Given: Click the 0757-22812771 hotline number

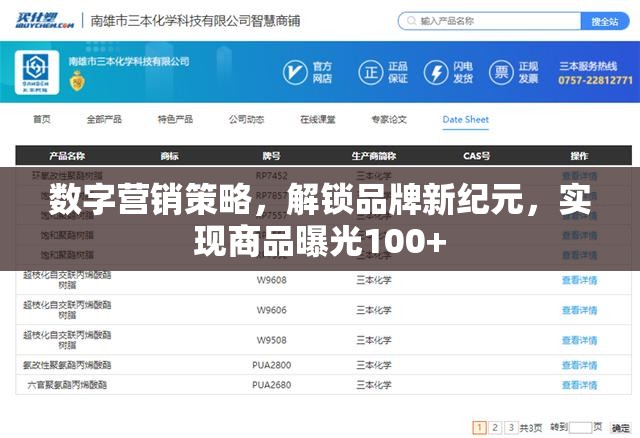Looking at the screenshot, I should tap(595, 80).
